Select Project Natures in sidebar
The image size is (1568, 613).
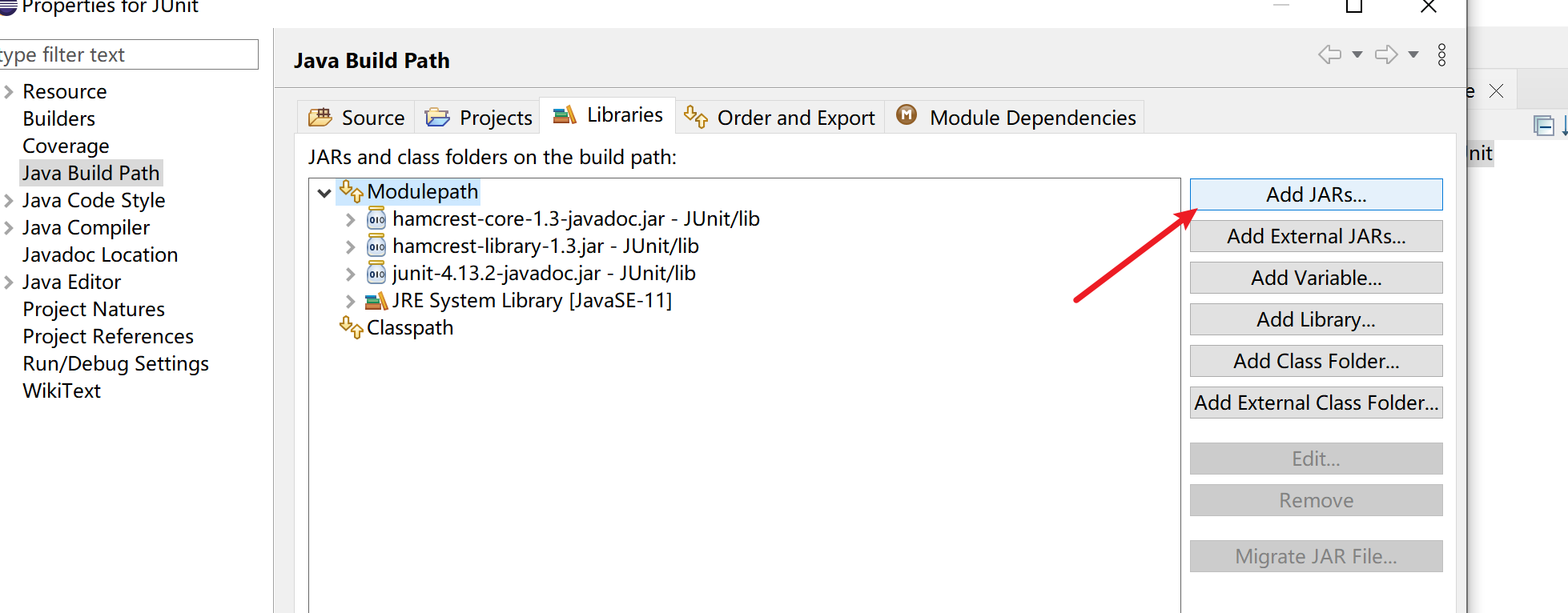click(94, 309)
